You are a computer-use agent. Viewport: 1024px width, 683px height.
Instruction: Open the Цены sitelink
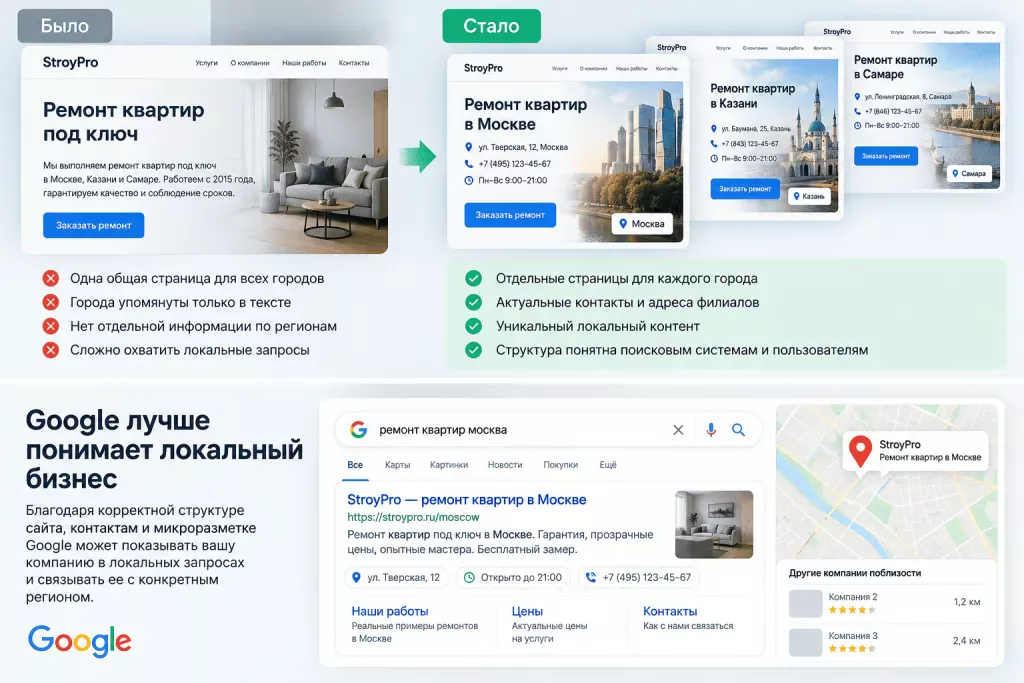point(527,611)
